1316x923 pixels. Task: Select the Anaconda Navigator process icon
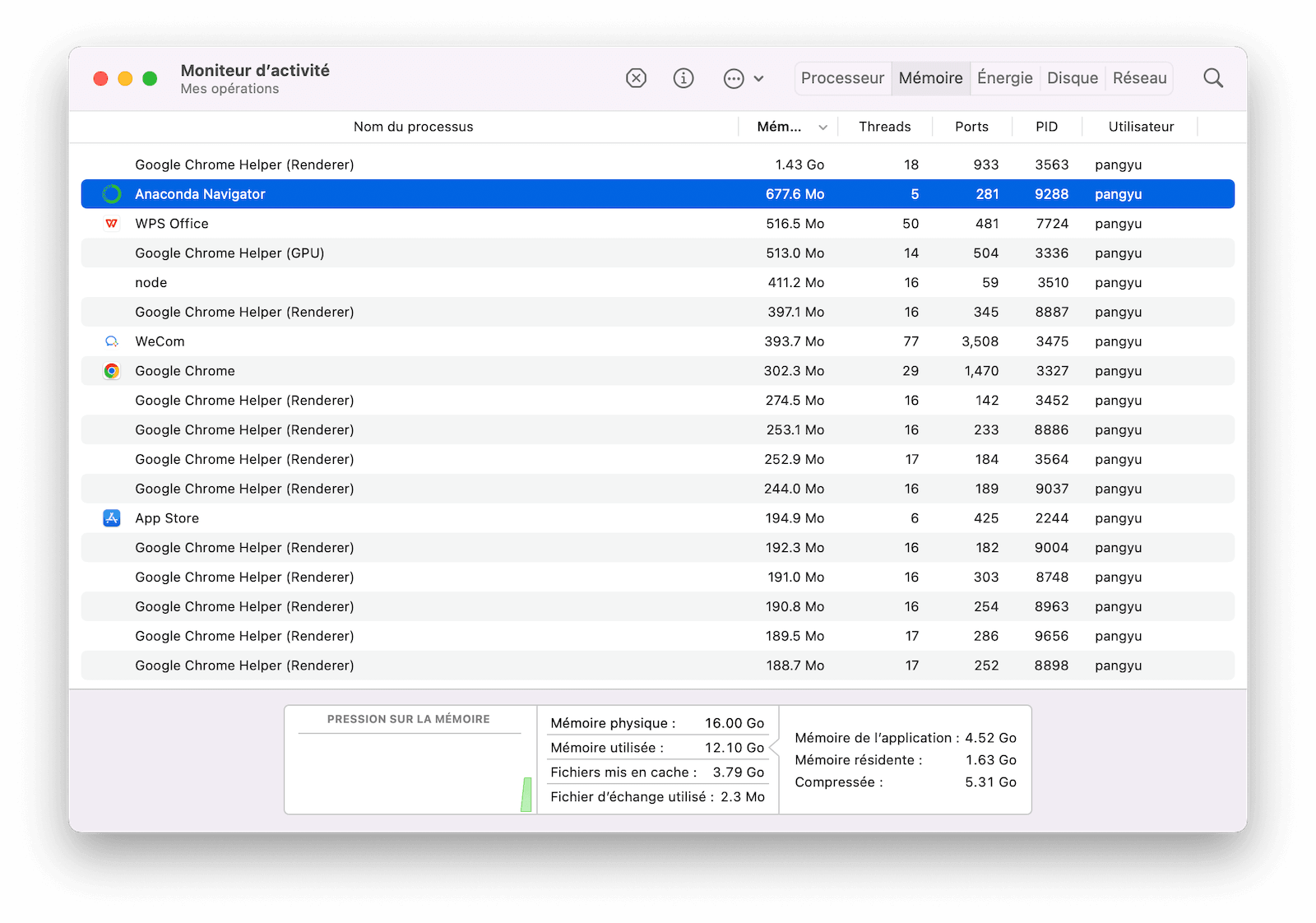[x=112, y=194]
